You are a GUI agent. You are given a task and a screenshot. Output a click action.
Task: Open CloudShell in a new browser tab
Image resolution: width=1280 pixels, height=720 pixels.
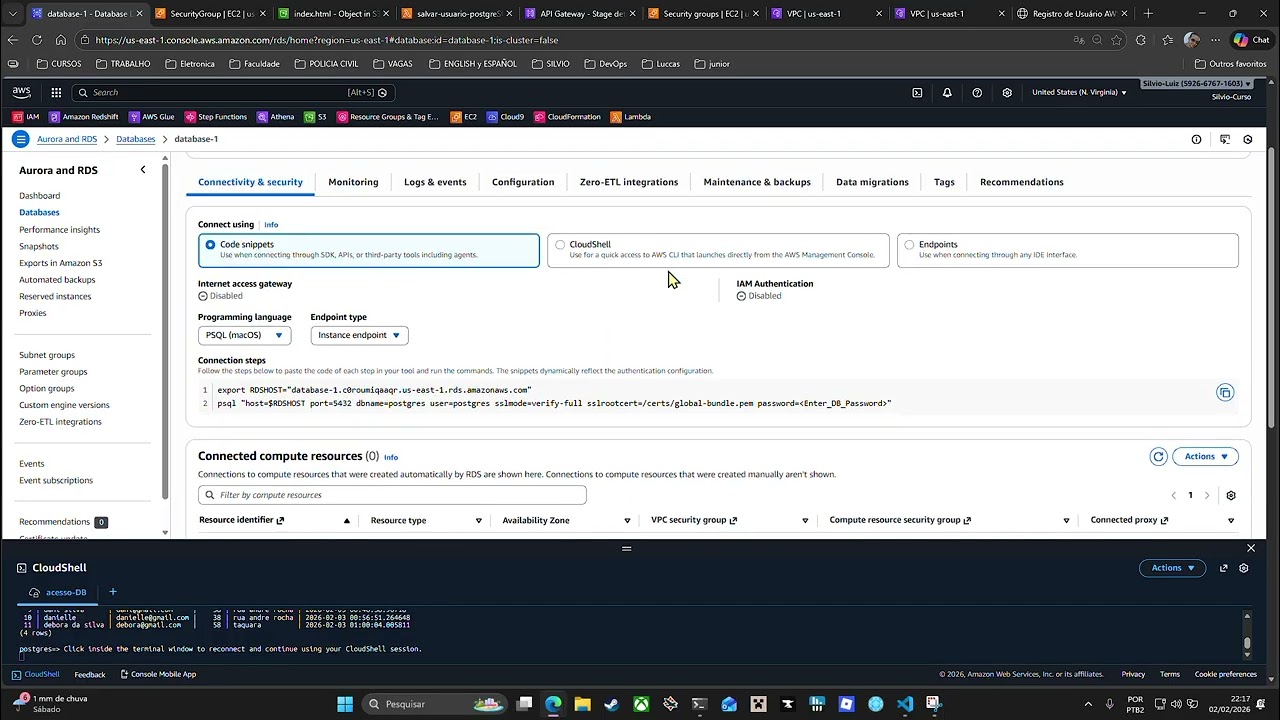click(x=1223, y=568)
